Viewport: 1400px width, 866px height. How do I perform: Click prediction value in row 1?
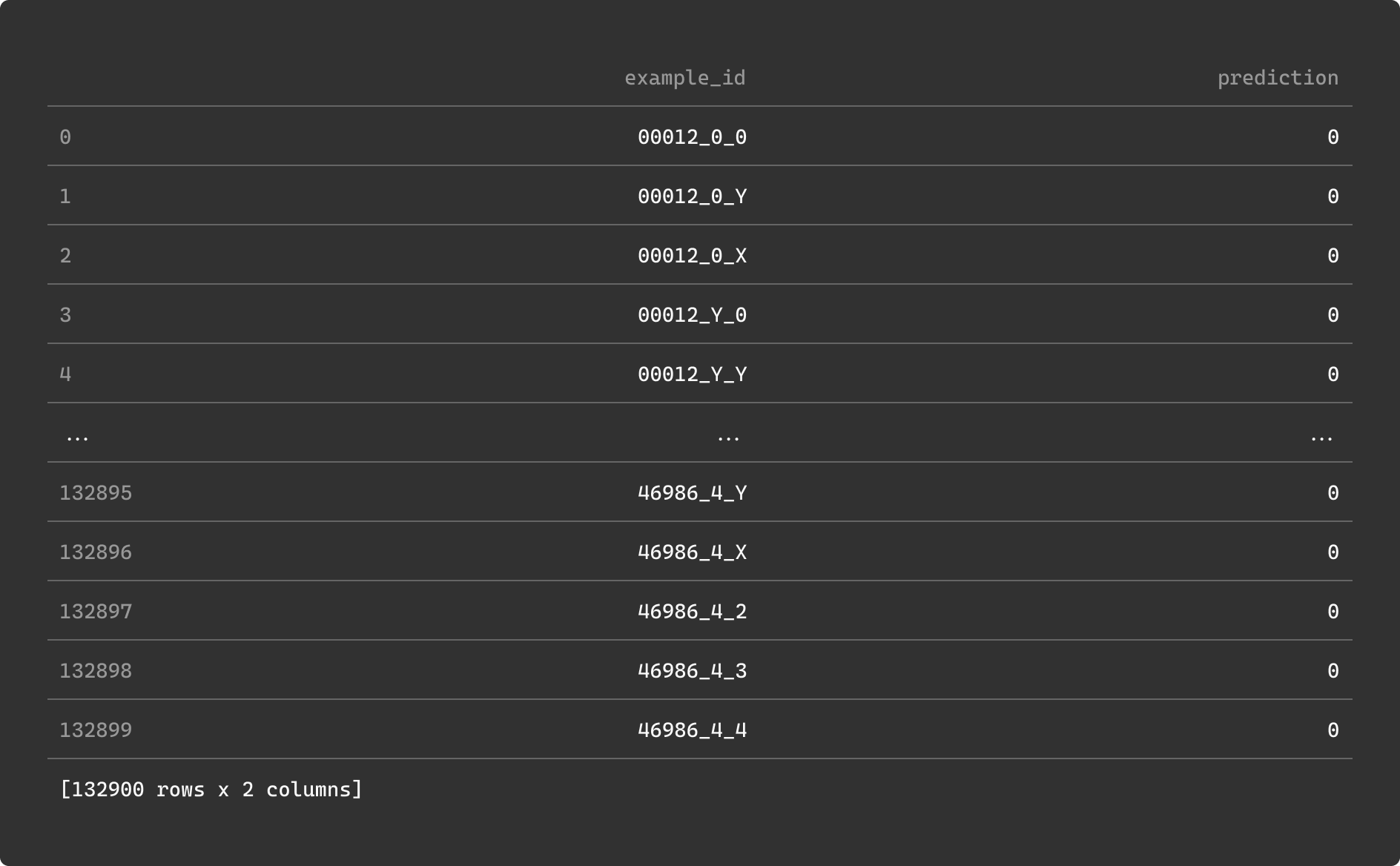coord(1333,196)
